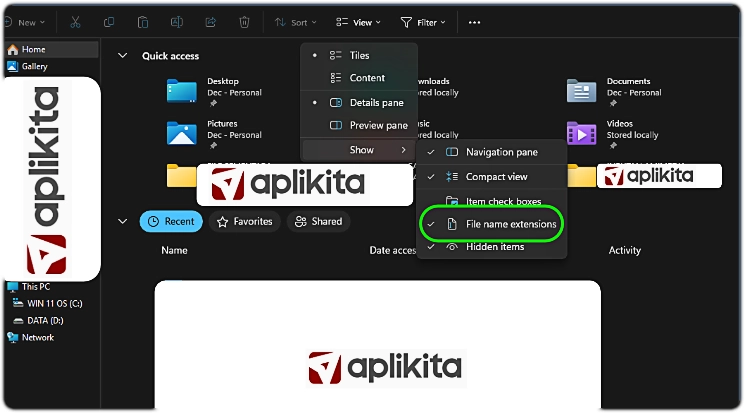Open the Documents folder icon
The height and width of the screenshot is (413, 745).
click(581, 90)
